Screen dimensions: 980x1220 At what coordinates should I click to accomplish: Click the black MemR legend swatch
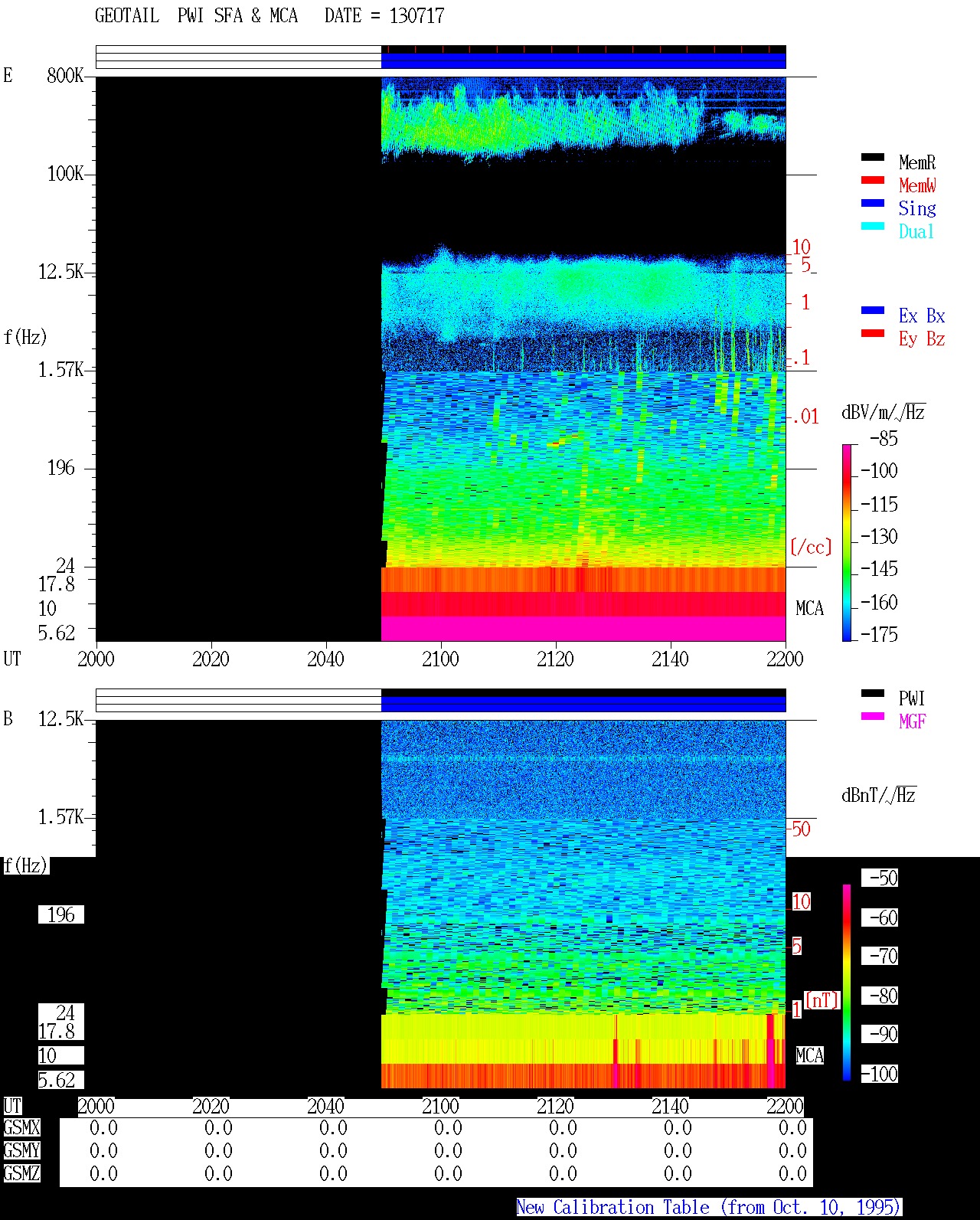coord(872,158)
